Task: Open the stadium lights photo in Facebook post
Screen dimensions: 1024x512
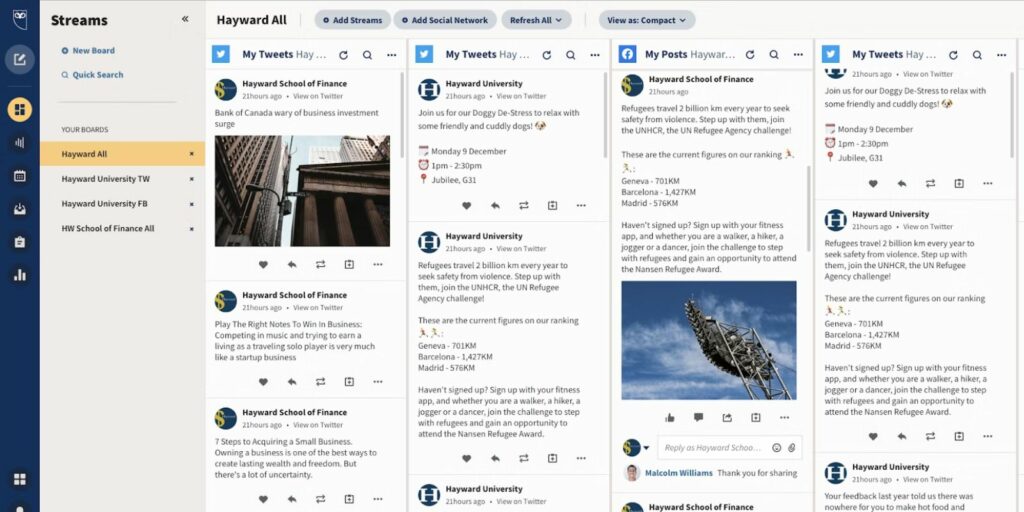Action: pos(709,340)
